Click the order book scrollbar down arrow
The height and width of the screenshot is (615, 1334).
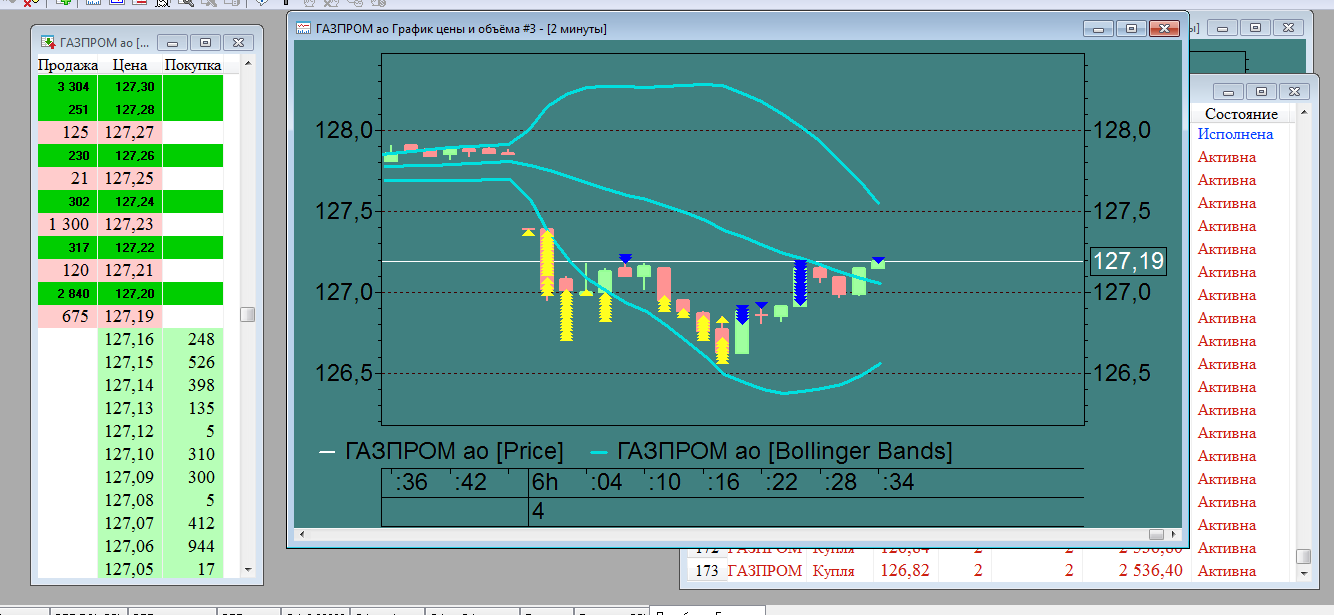click(x=247, y=569)
